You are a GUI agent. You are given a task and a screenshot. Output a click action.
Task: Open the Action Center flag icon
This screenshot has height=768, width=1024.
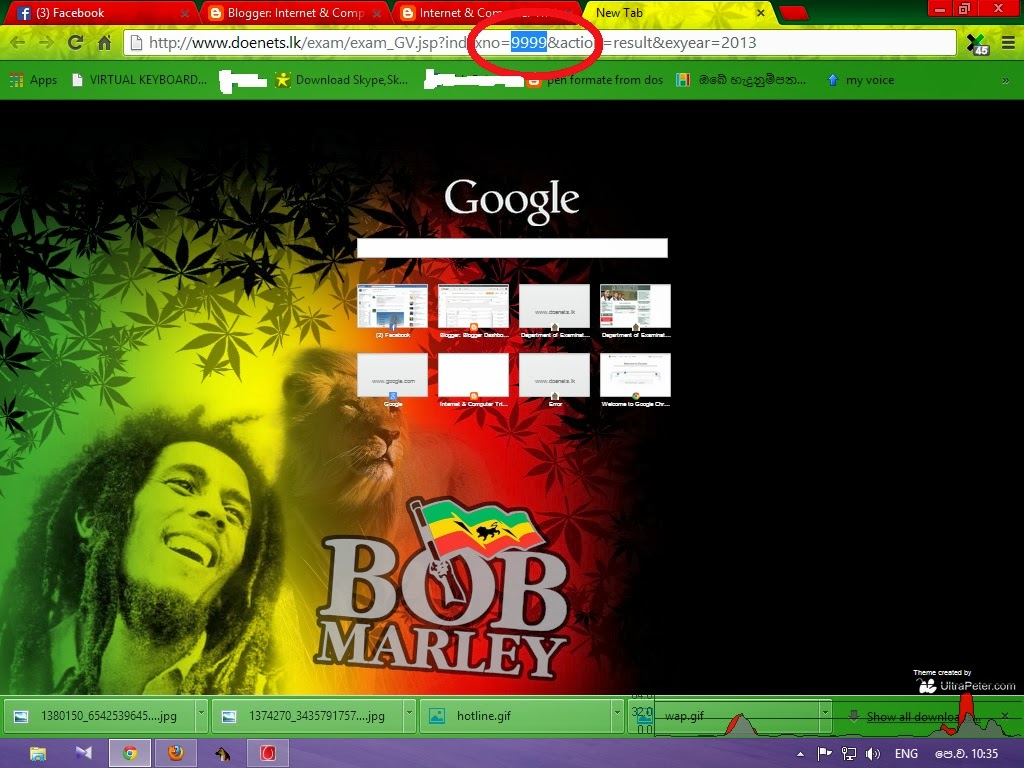click(824, 754)
